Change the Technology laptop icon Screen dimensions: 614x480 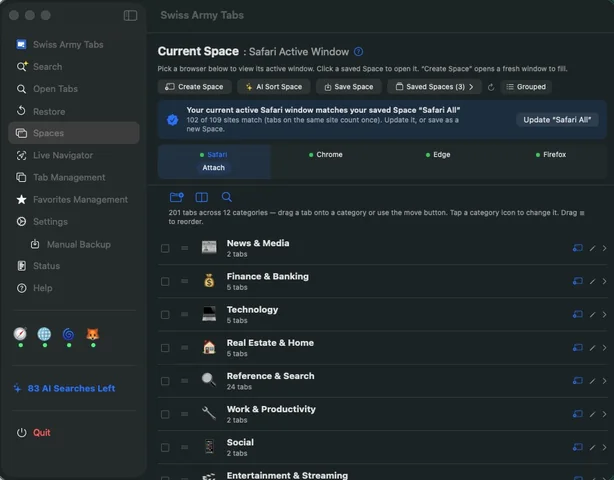[209, 314]
